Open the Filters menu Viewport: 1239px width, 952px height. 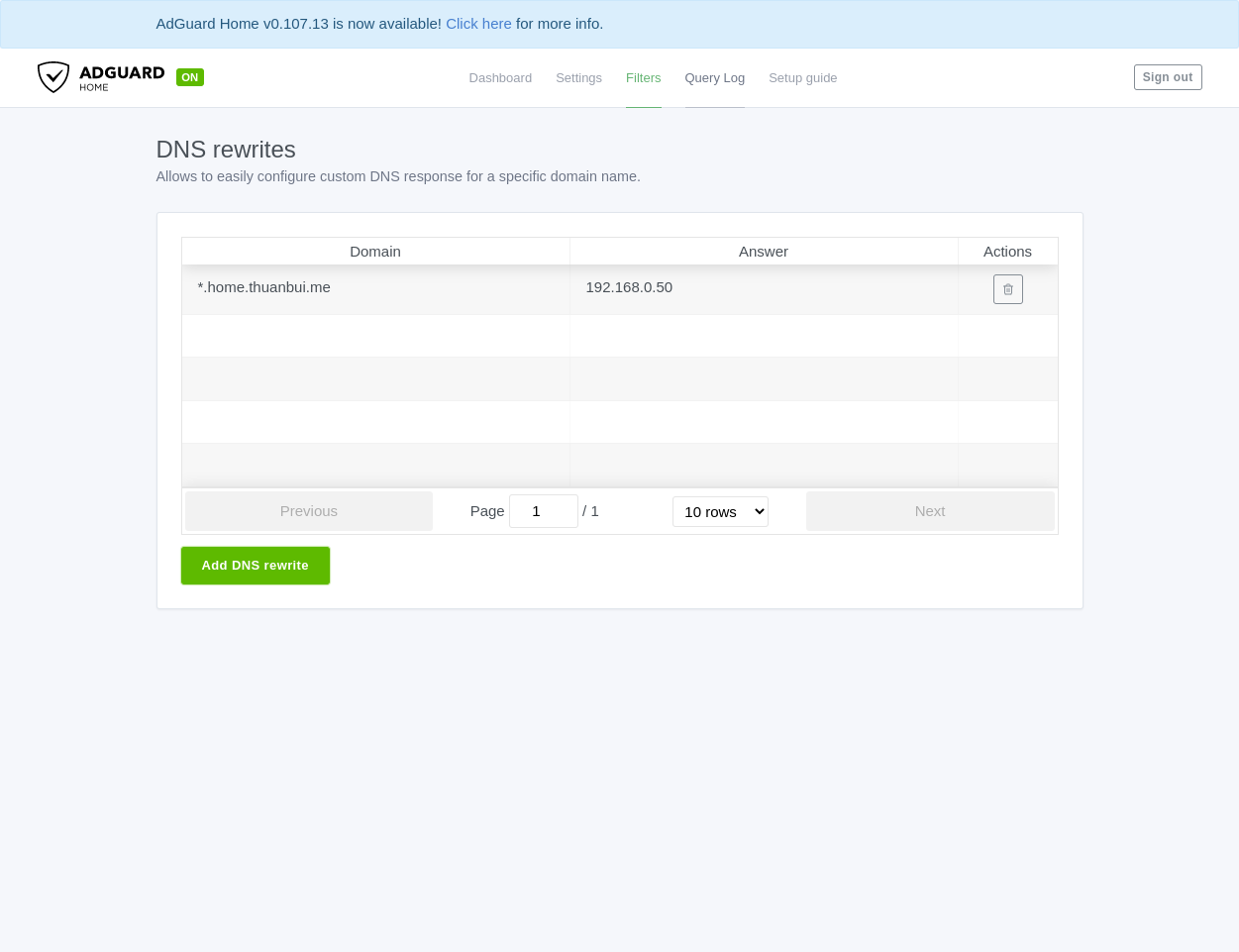[643, 78]
